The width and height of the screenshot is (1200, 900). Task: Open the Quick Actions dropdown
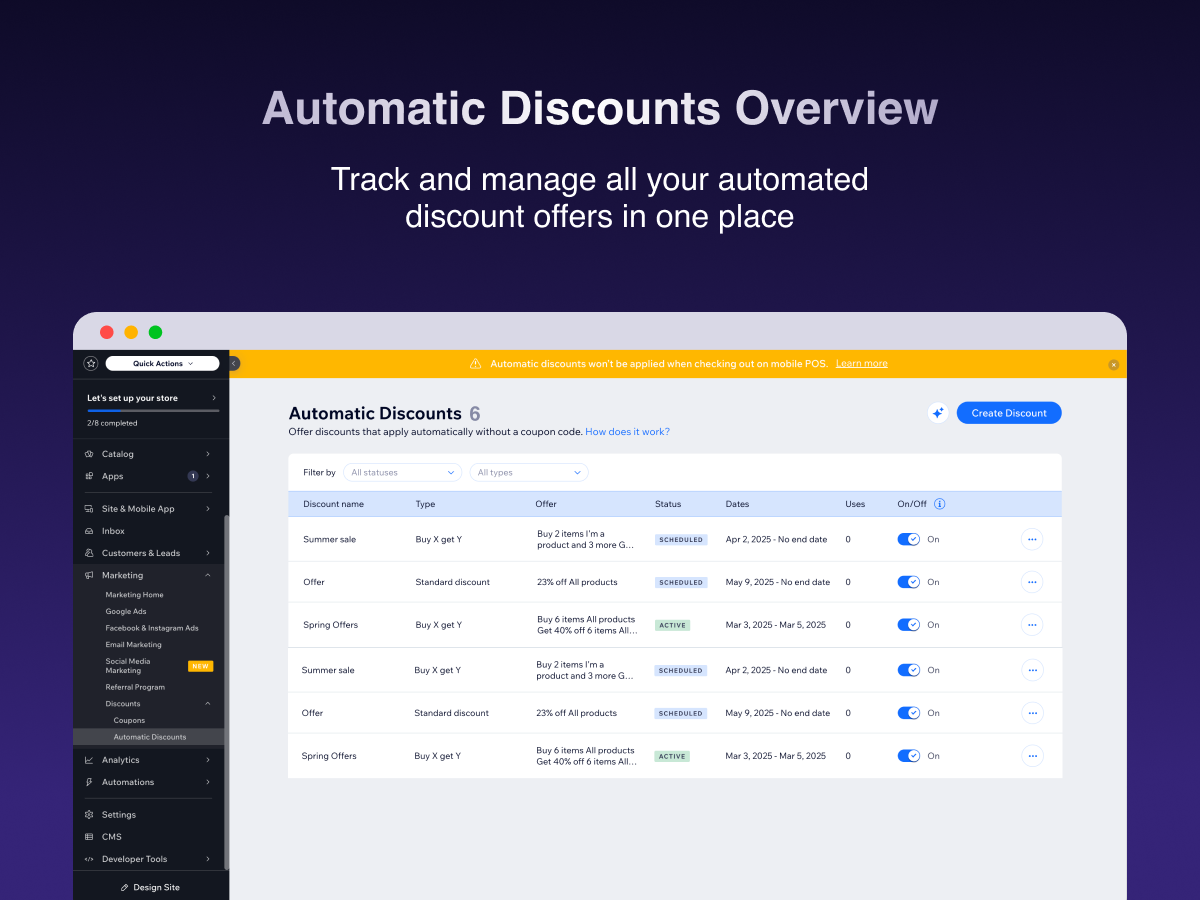point(163,364)
